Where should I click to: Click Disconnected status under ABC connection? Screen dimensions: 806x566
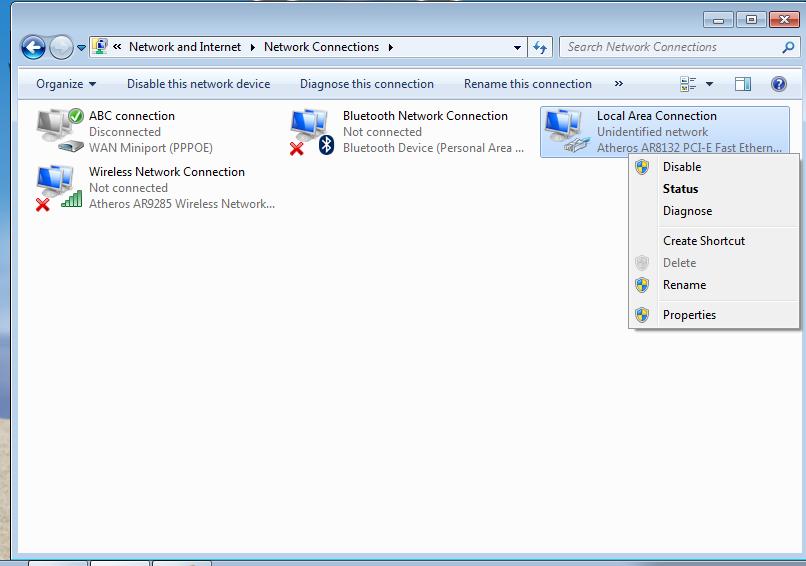point(125,132)
